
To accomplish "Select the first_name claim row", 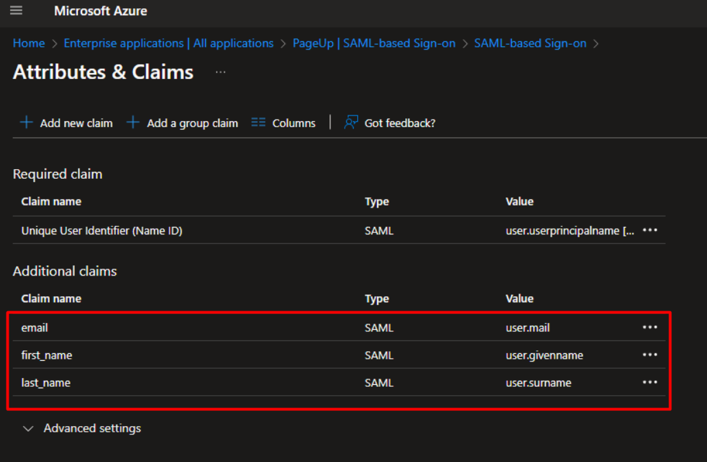I will (x=47, y=355).
